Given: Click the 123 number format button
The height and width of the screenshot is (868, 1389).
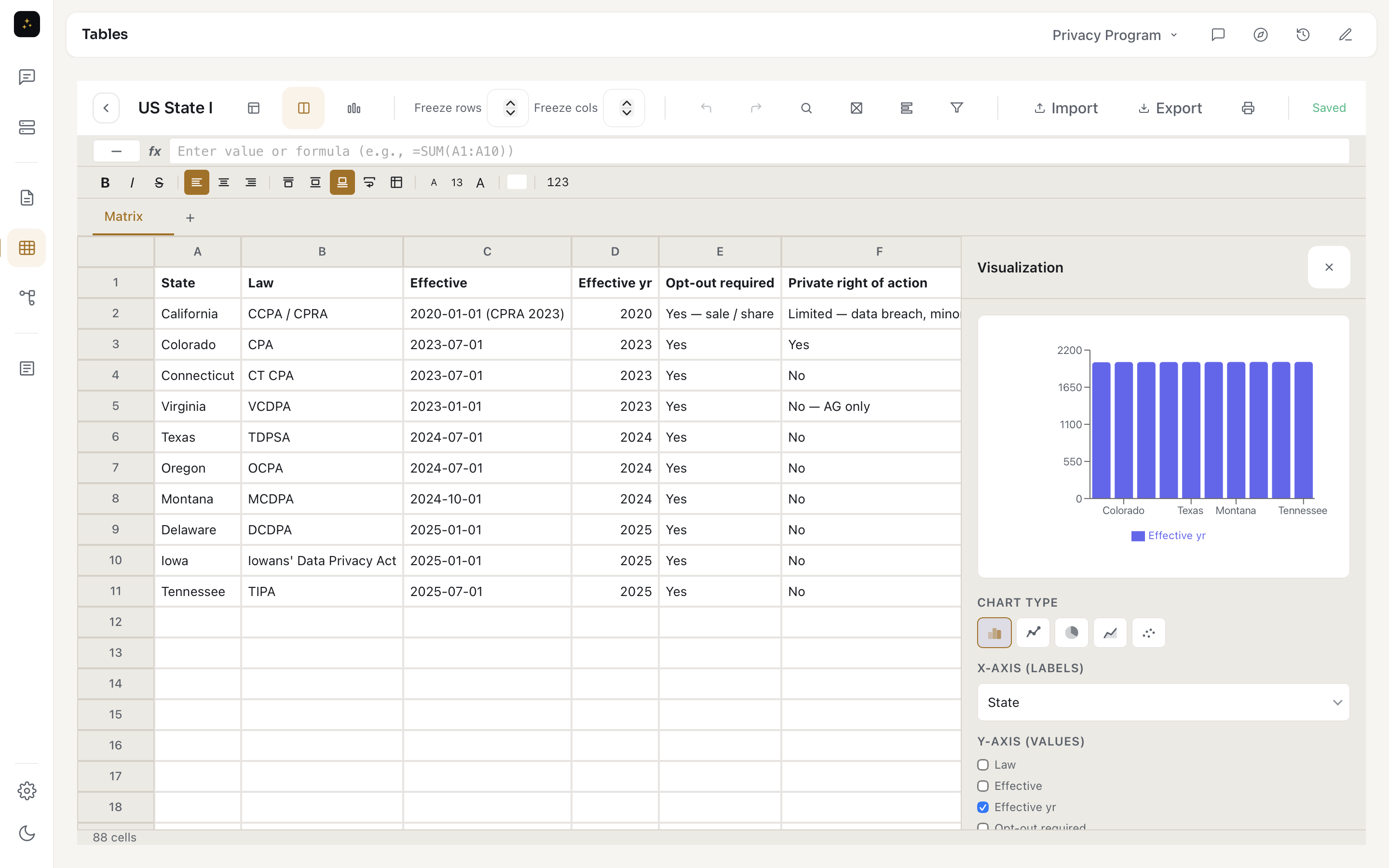Looking at the screenshot, I should (x=558, y=183).
